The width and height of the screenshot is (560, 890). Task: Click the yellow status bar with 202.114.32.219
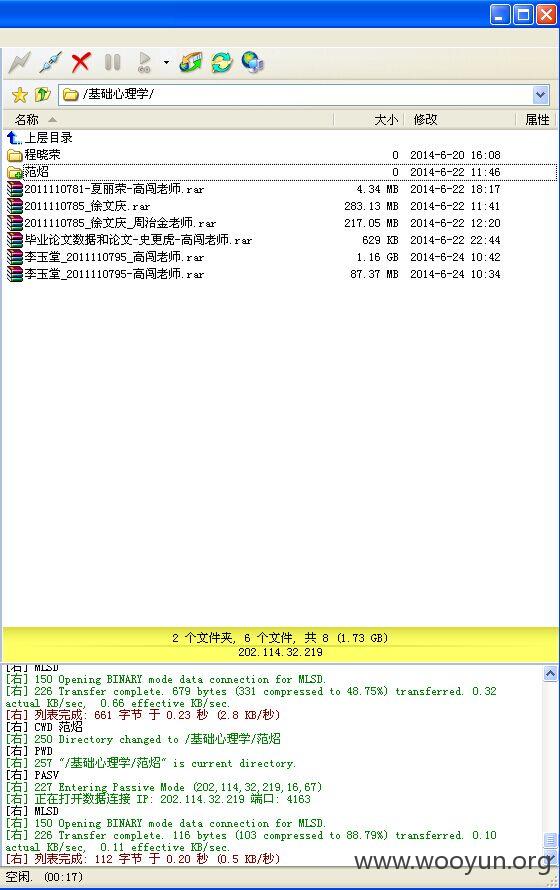(x=280, y=645)
